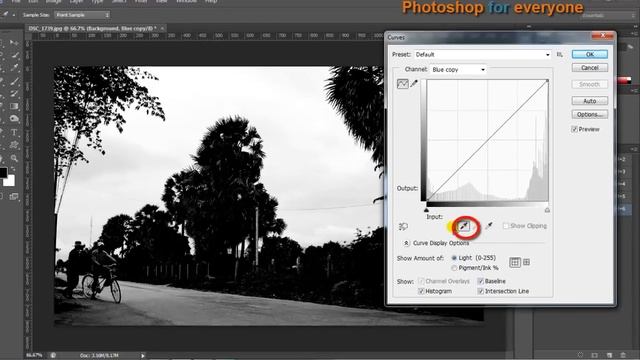Click the curve's top-right anchor point
This screenshot has height=360, width=640.
pos(547,81)
